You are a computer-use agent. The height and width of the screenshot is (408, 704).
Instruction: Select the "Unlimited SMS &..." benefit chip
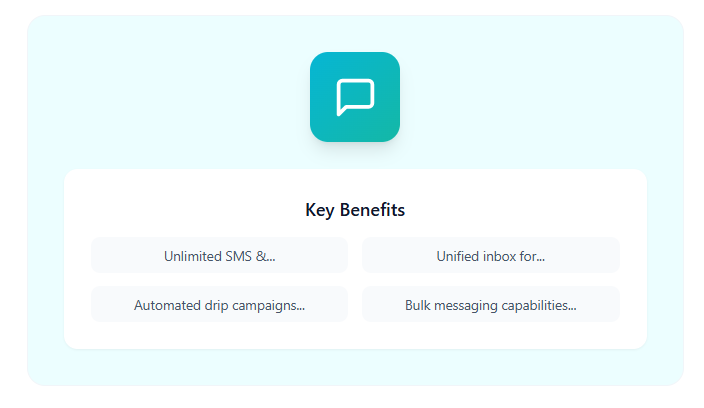(x=219, y=256)
